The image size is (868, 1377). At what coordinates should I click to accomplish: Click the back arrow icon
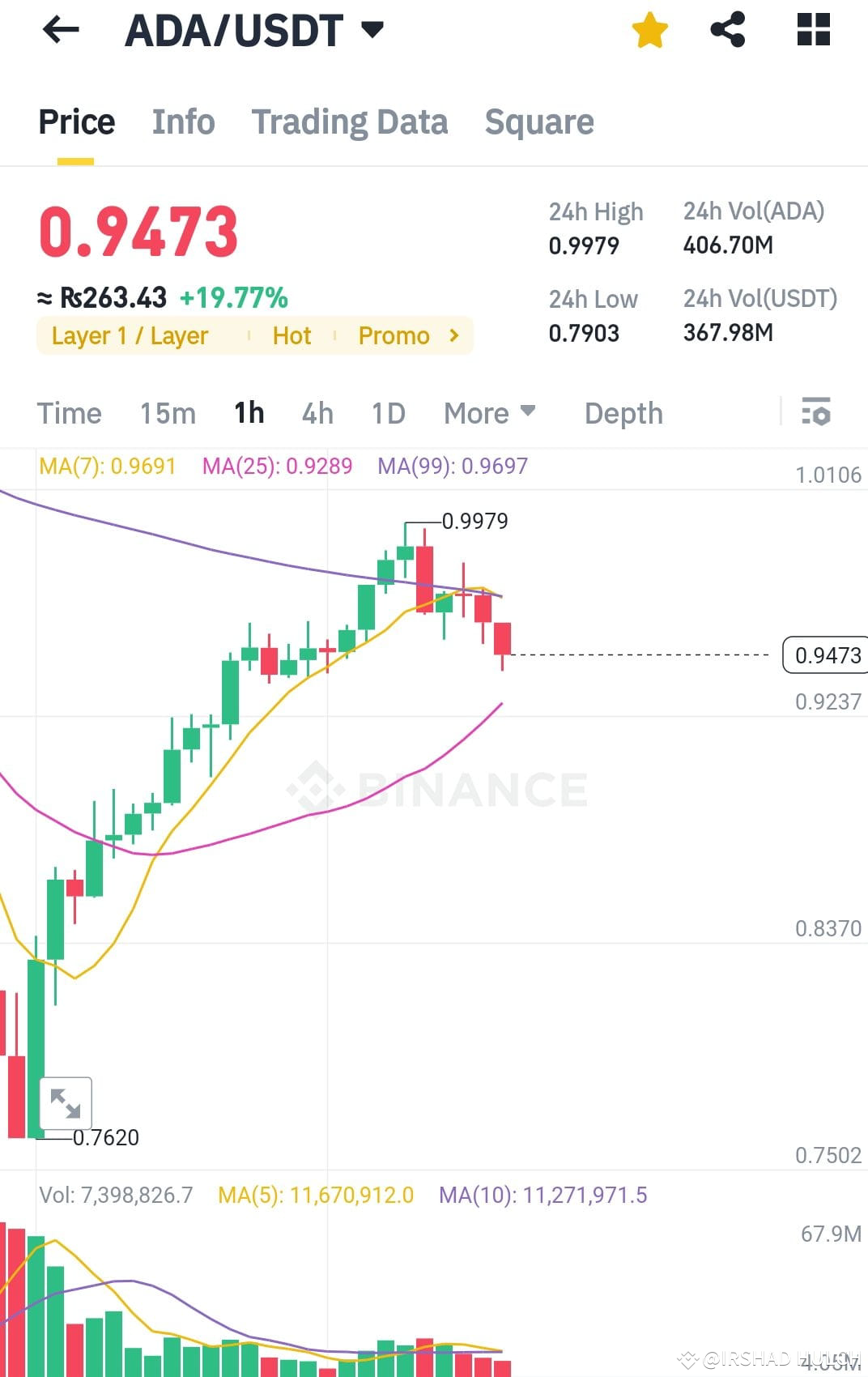point(61,30)
